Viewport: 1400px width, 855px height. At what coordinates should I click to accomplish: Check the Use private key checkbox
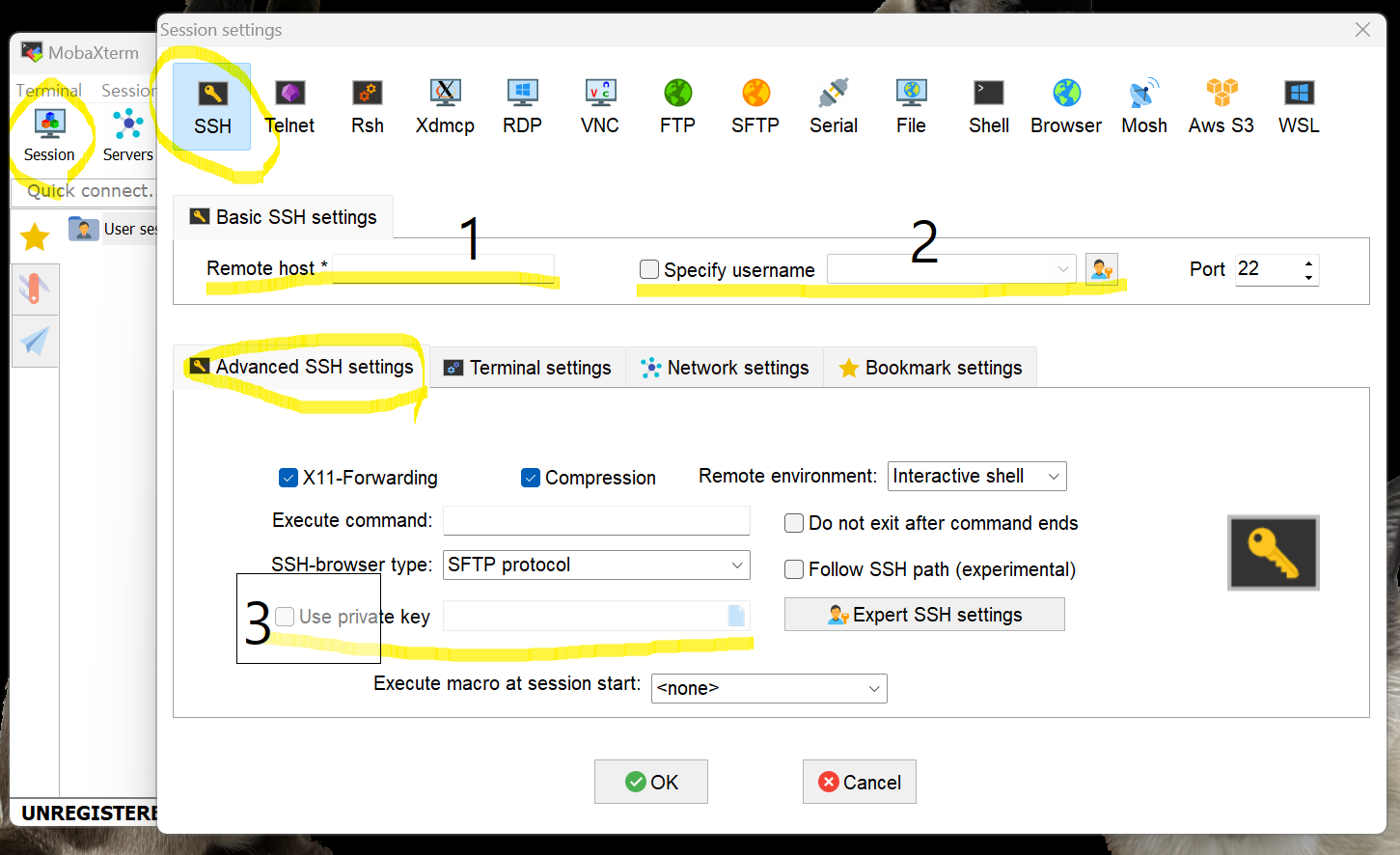285,617
